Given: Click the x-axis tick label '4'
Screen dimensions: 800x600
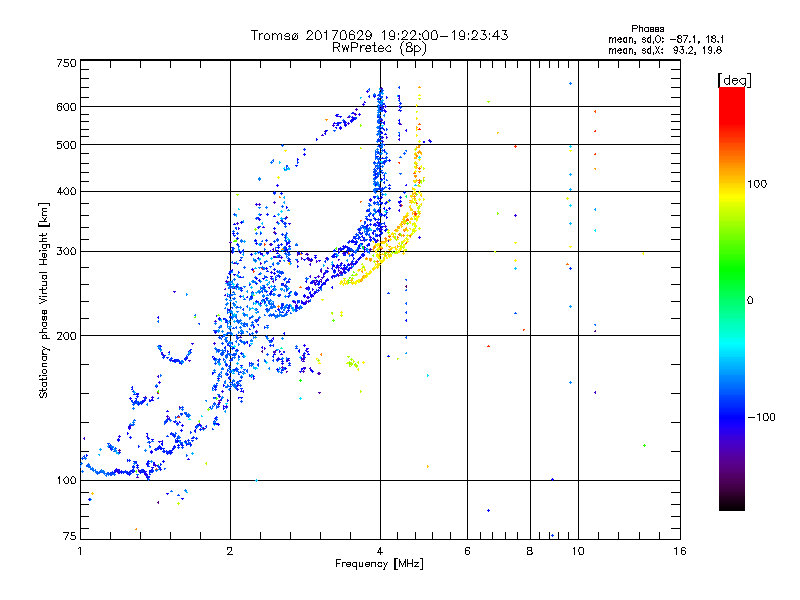Looking at the screenshot, I should coord(380,551).
